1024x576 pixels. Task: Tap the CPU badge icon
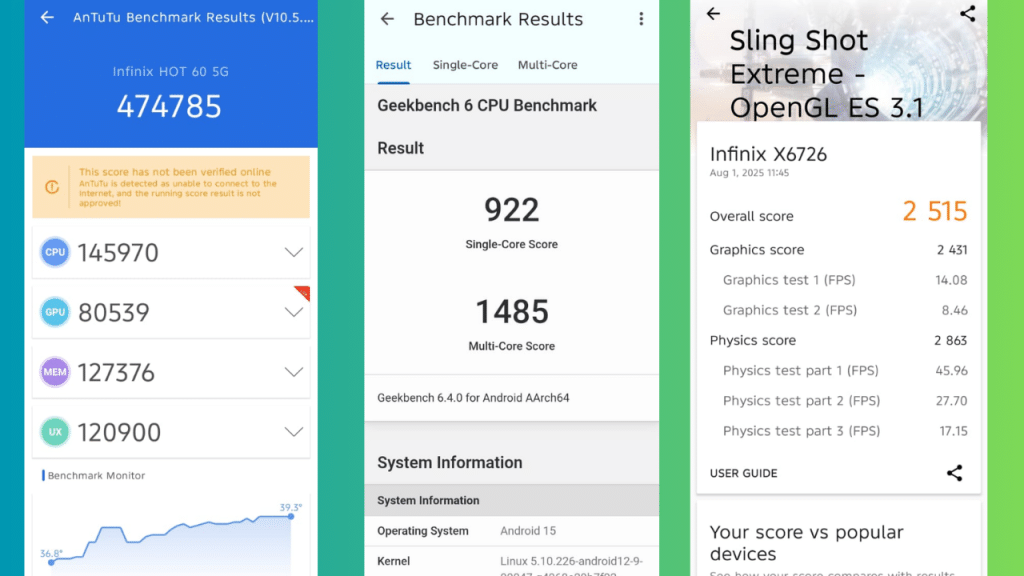point(55,252)
